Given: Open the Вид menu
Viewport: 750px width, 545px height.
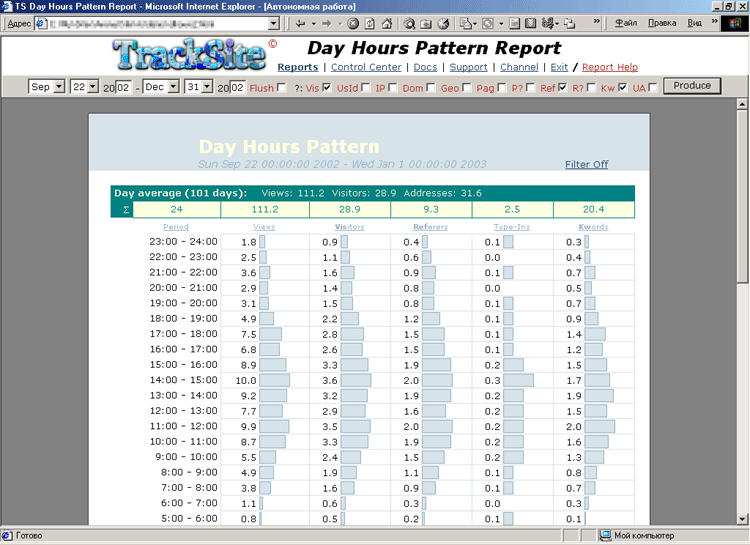Looking at the screenshot, I should 695,23.
